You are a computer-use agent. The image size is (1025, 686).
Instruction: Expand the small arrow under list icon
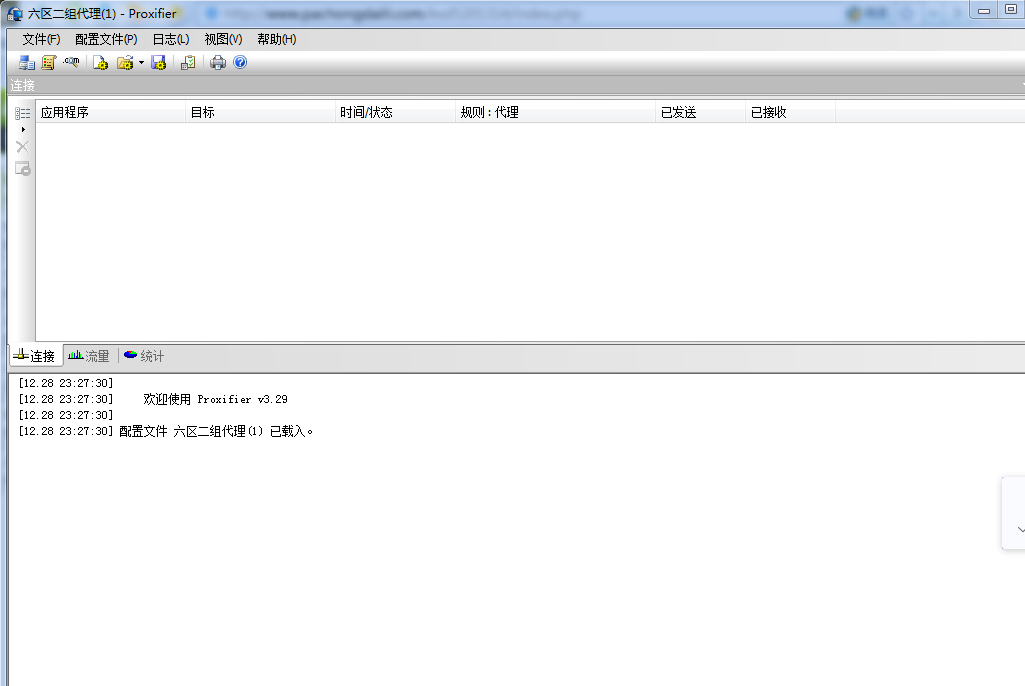(x=23, y=129)
